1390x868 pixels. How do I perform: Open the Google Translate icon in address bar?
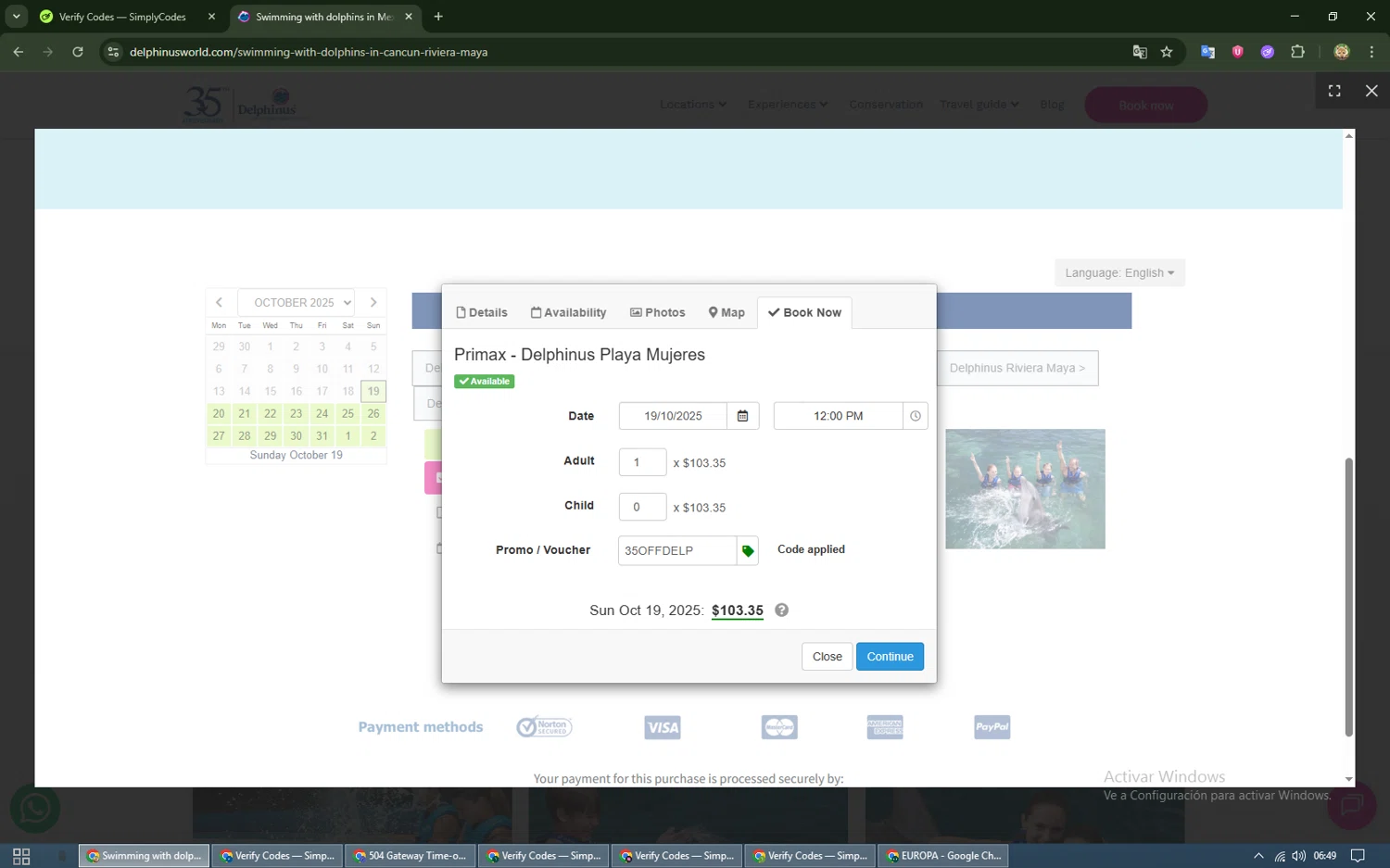click(x=1140, y=52)
